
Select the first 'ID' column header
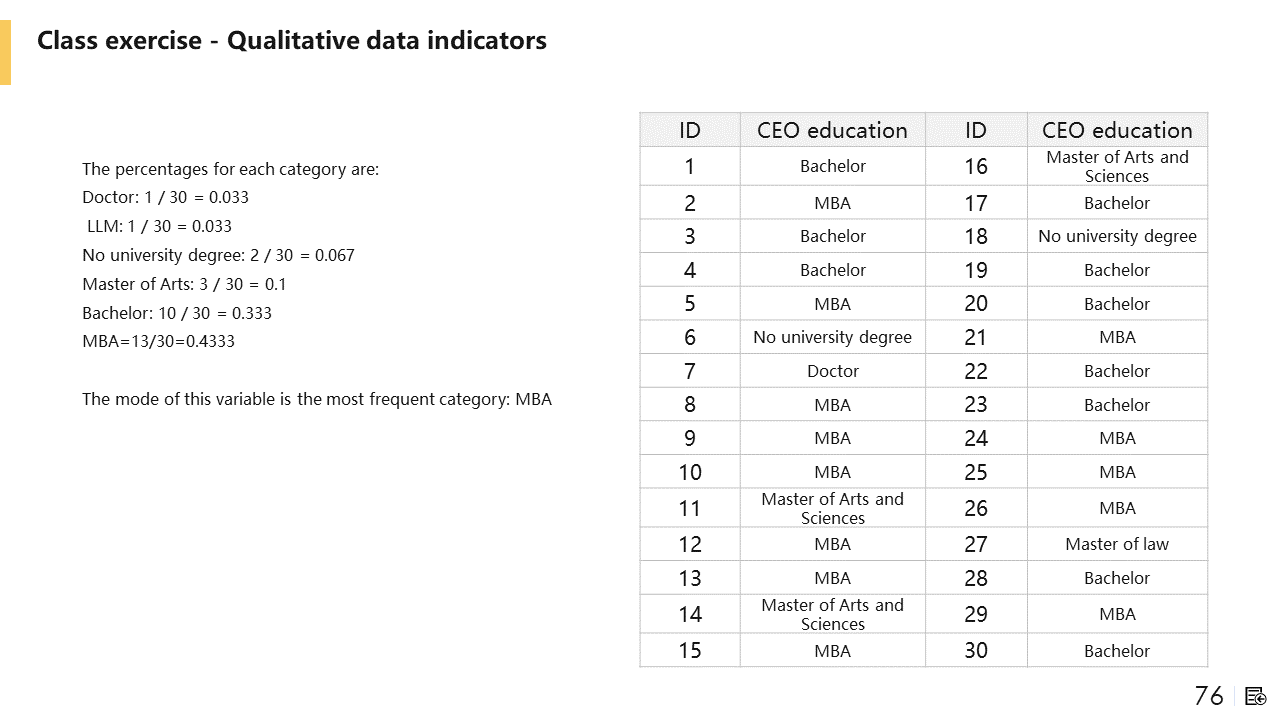point(690,130)
